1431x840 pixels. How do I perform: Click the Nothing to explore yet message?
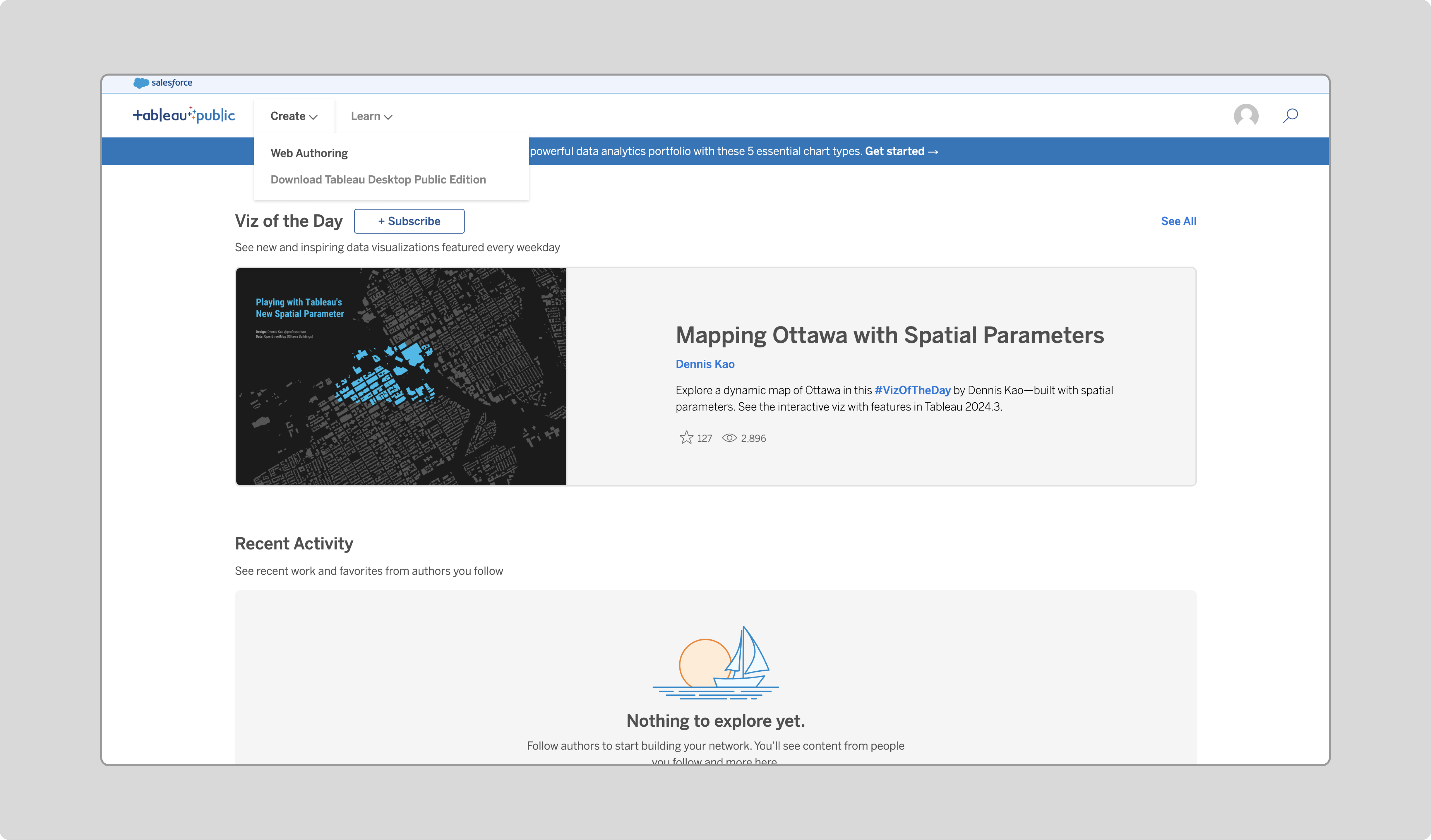715,721
